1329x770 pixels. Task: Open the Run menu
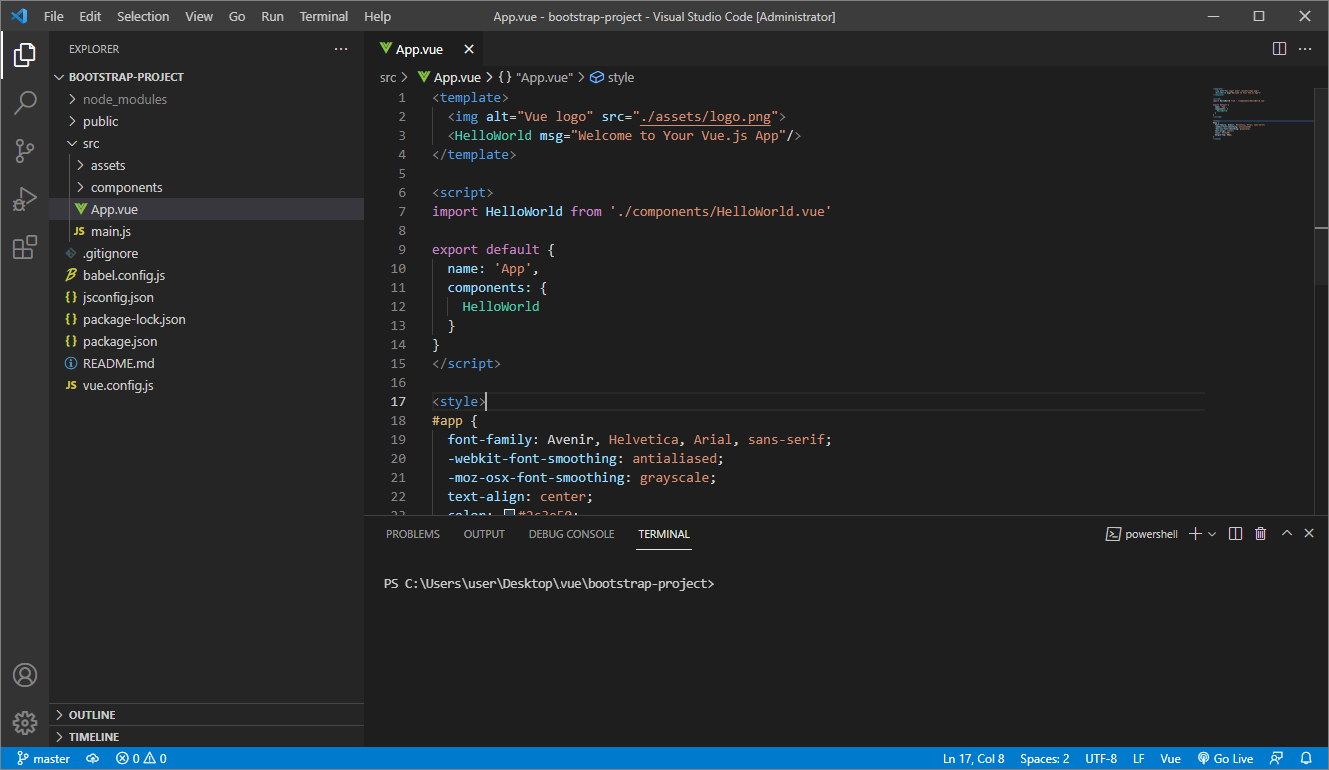[x=272, y=17]
